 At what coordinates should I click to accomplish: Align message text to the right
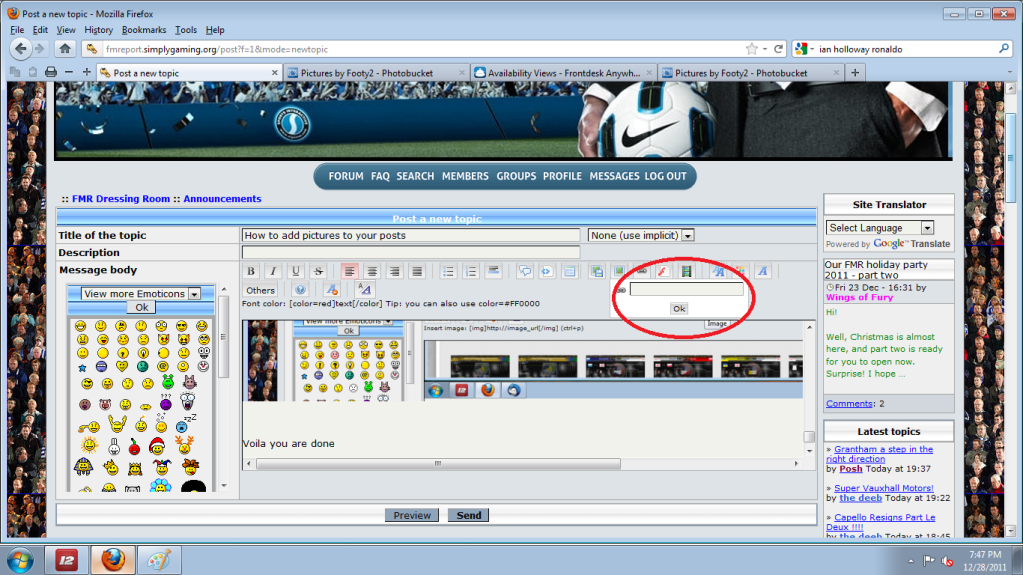(x=394, y=272)
